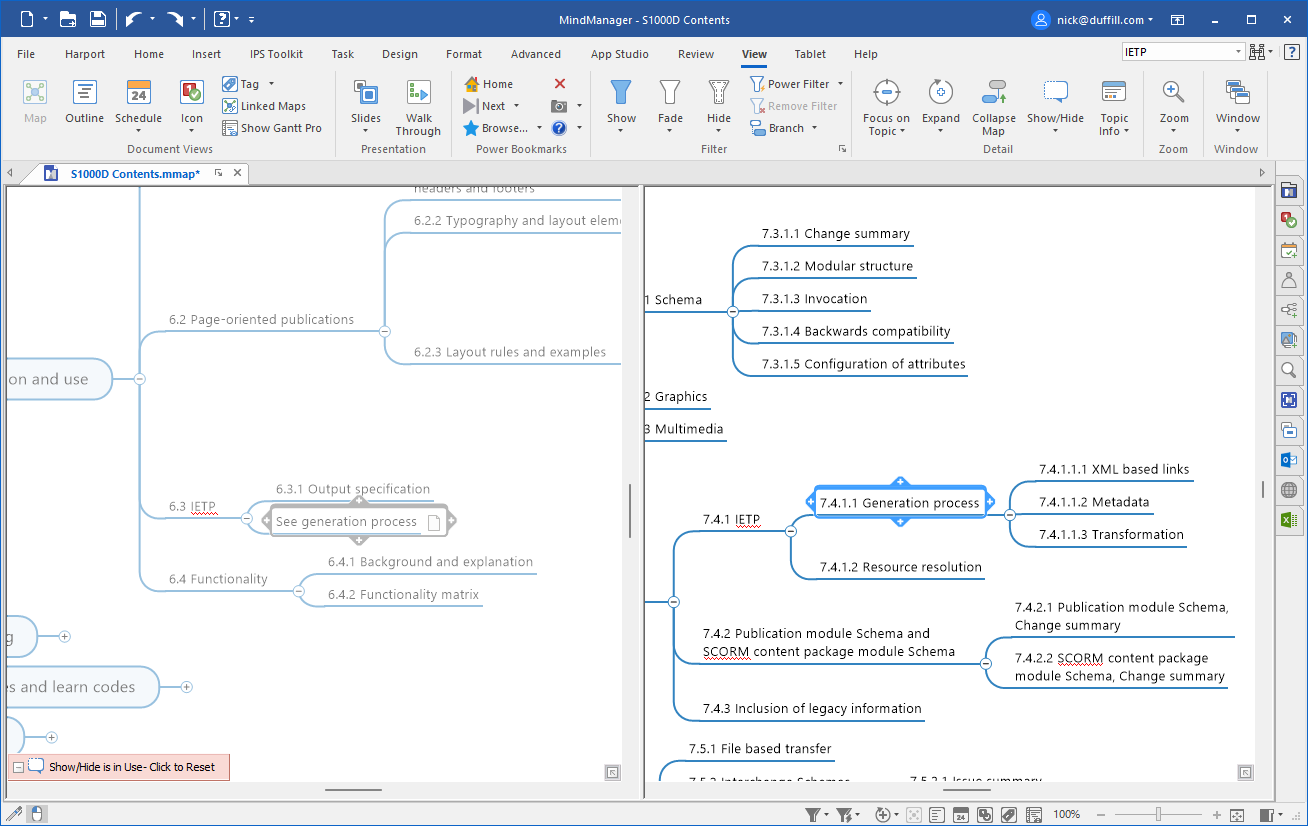The image size is (1308, 826).
Task: Open the Branch filter dropdown
Action: (814, 128)
